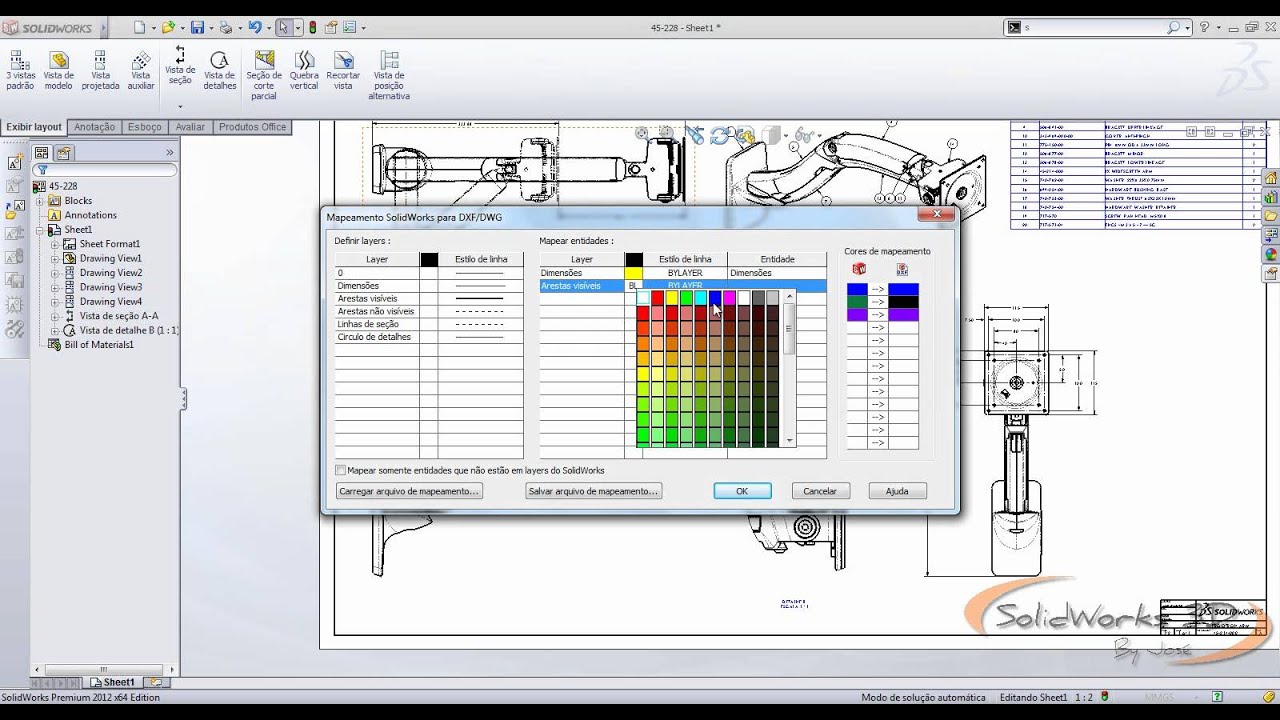Click the SolidWorks colors icon in mapping panel
Screen dimensions: 1280x720
coord(859,269)
